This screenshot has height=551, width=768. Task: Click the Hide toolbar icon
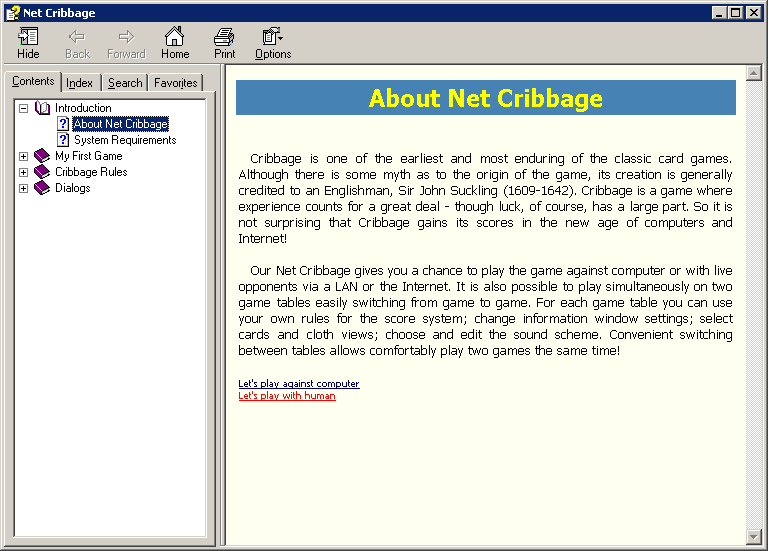point(28,43)
